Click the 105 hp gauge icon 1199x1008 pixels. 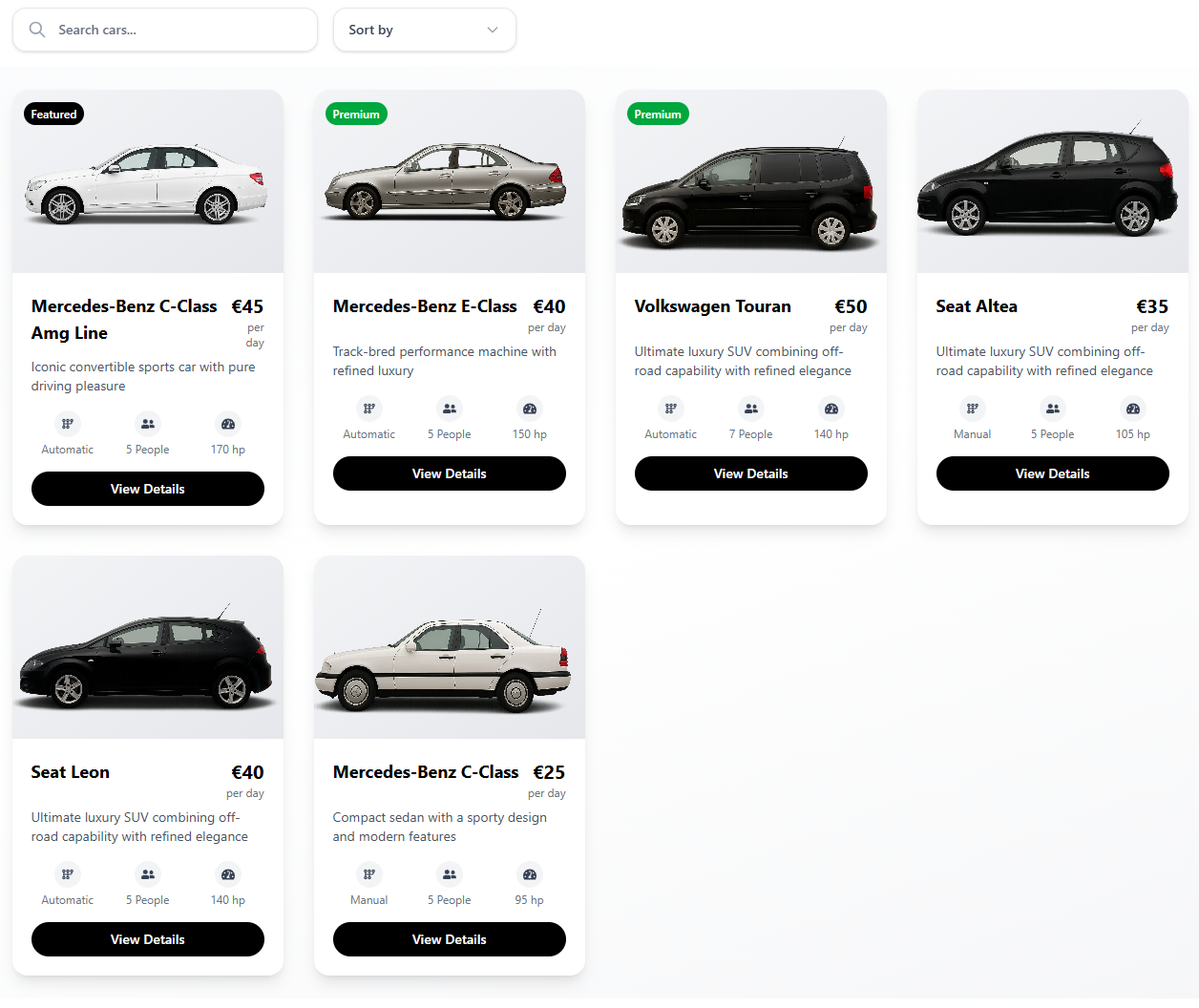point(1133,409)
